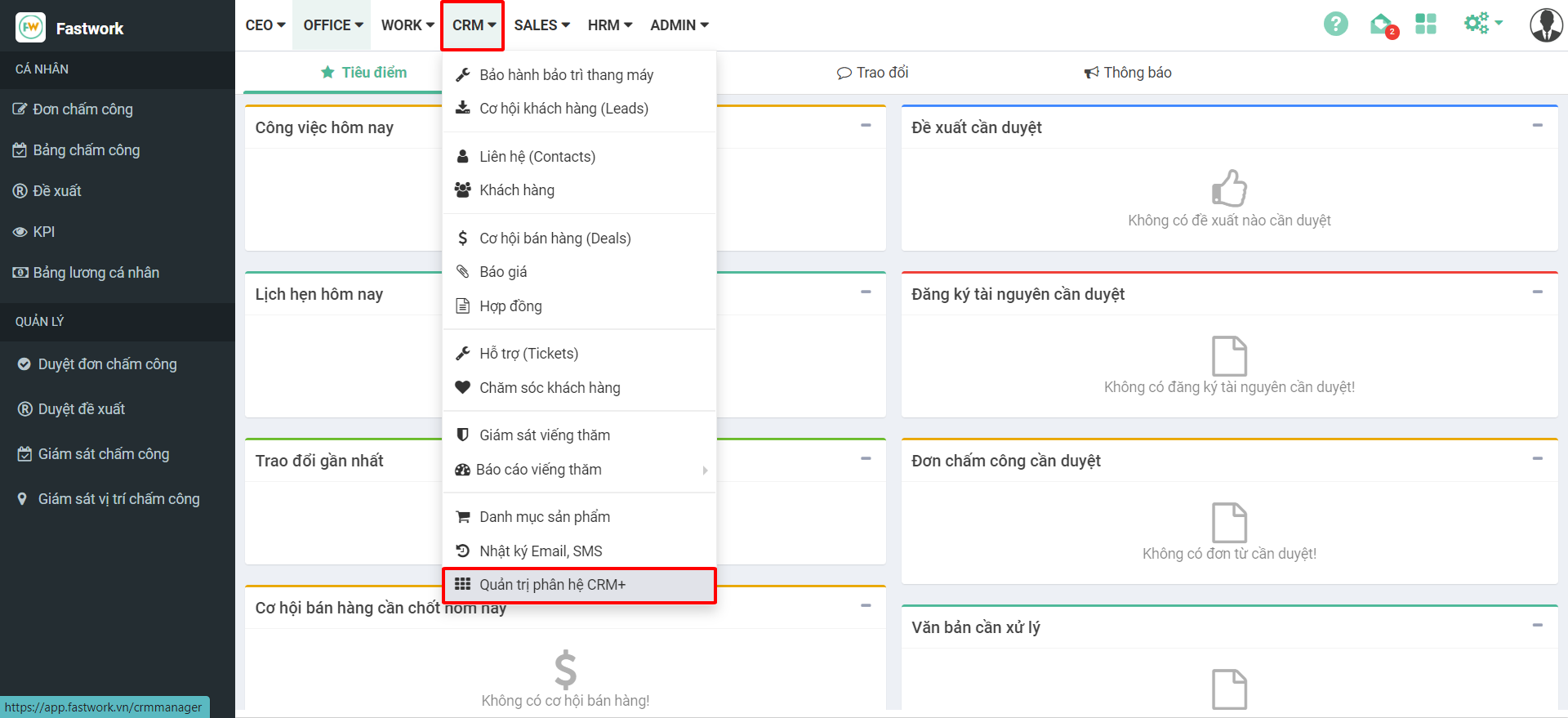Click the user profile avatar
This screenshot has height=718, width=1568.
point(1545,25)
